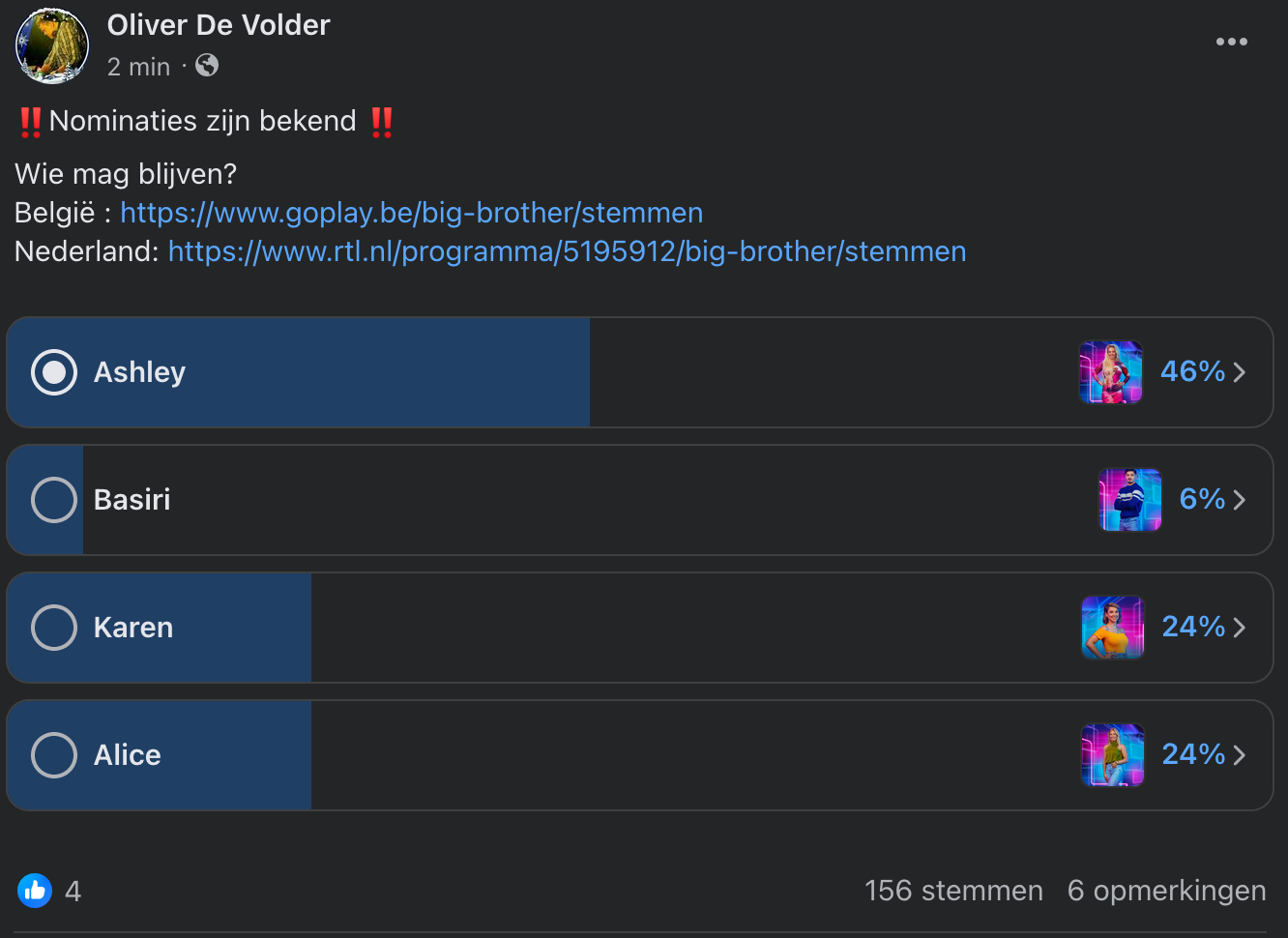The height and width of the screenshot is (938, 1288).
Task: View Alice's contestant photo thumbnail
Action: (x=1113, y=755)
